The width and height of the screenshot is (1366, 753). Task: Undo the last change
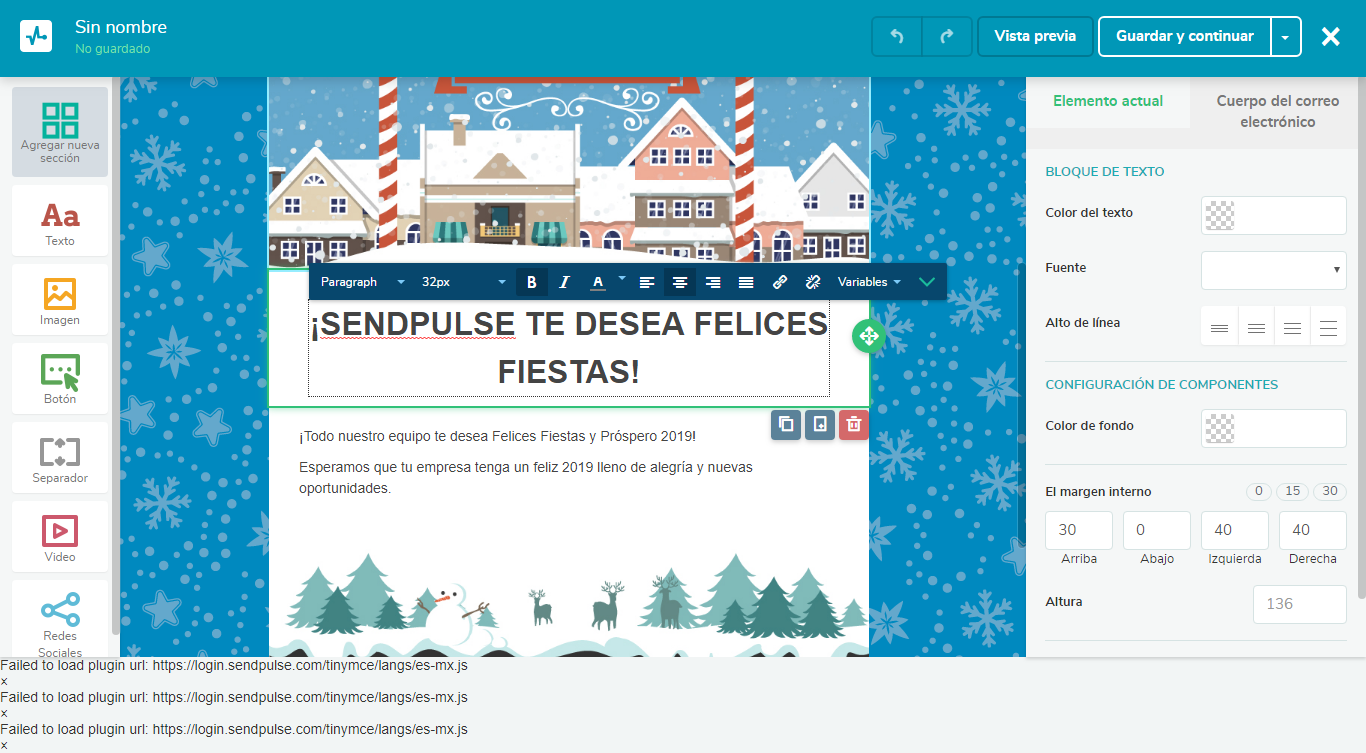(897, 36)
